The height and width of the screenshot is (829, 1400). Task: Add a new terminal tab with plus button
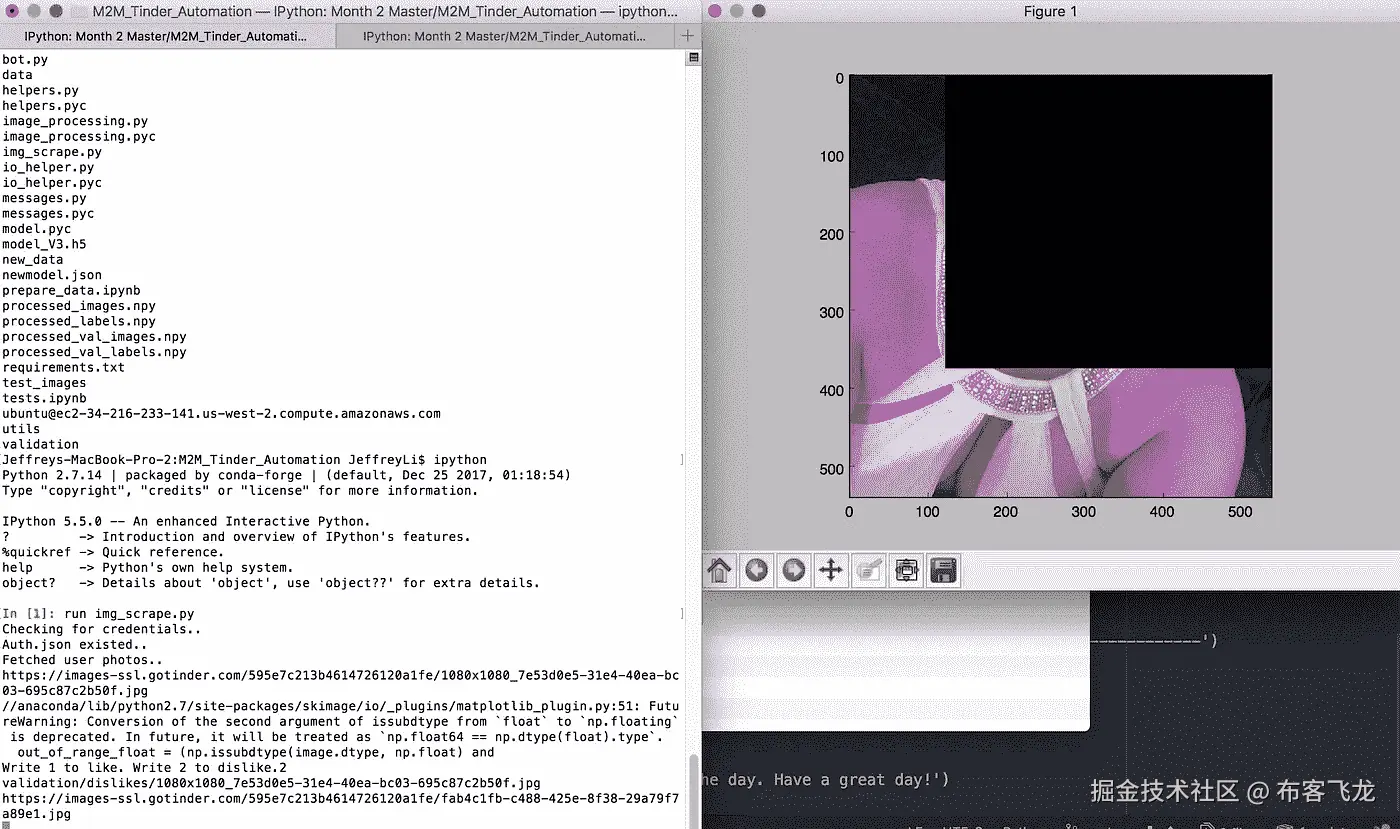click(687, 36)
